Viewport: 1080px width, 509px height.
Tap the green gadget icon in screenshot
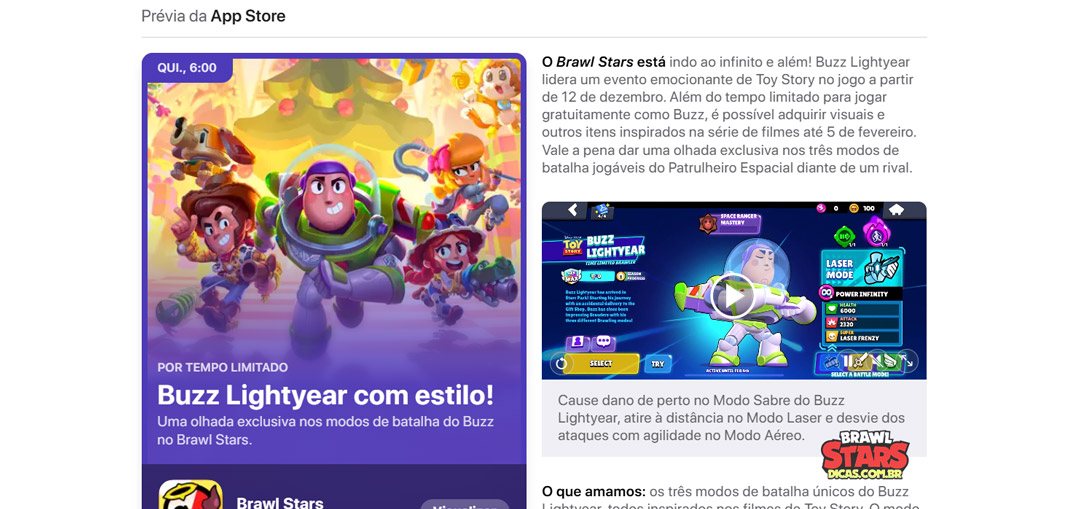pos(844,236)
